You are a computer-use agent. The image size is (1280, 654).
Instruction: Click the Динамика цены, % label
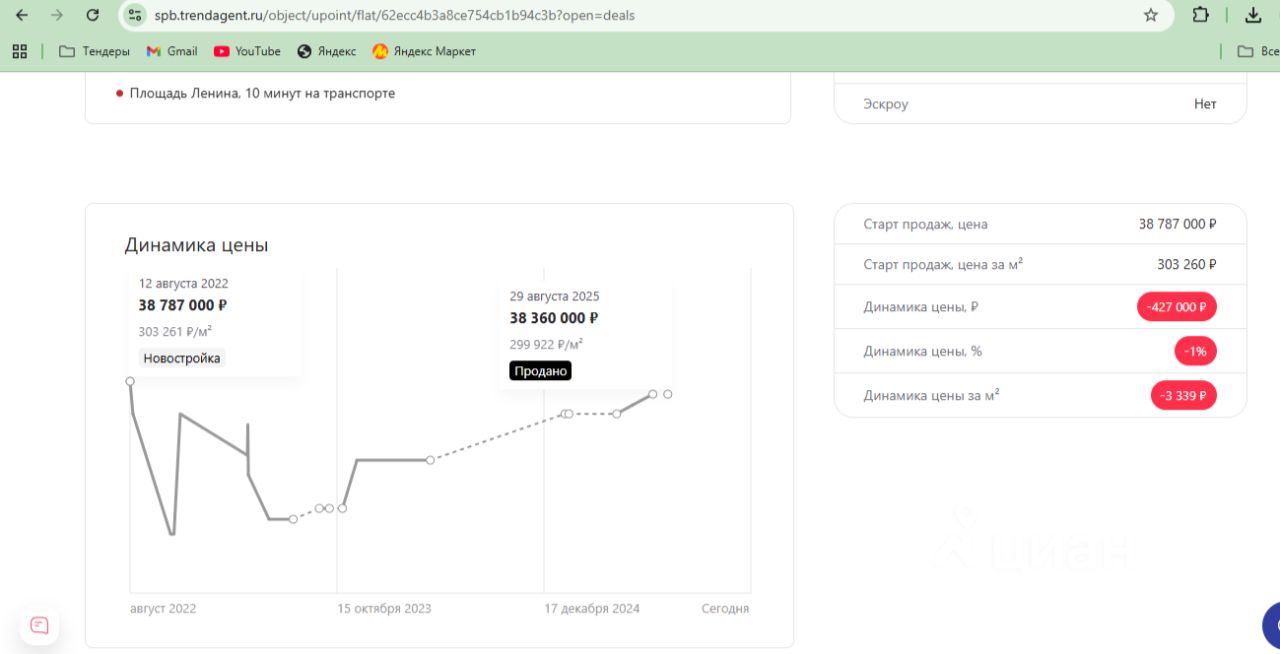click(923, 351)
